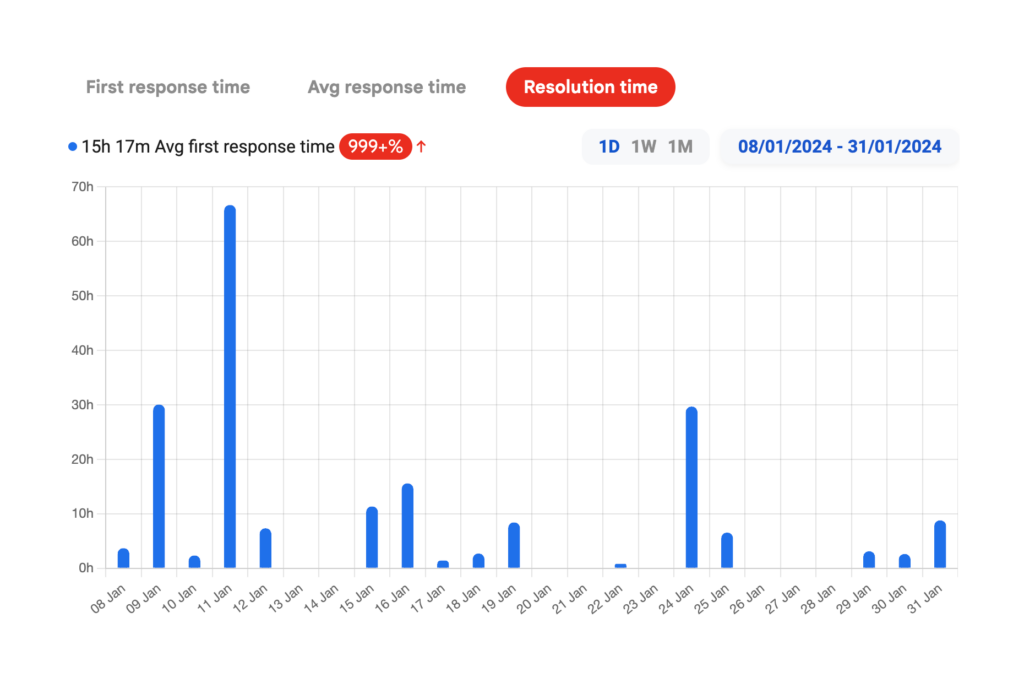1024x683 pixels.
Task: Click the 999+% change badge
Action: tap(376, 146)
